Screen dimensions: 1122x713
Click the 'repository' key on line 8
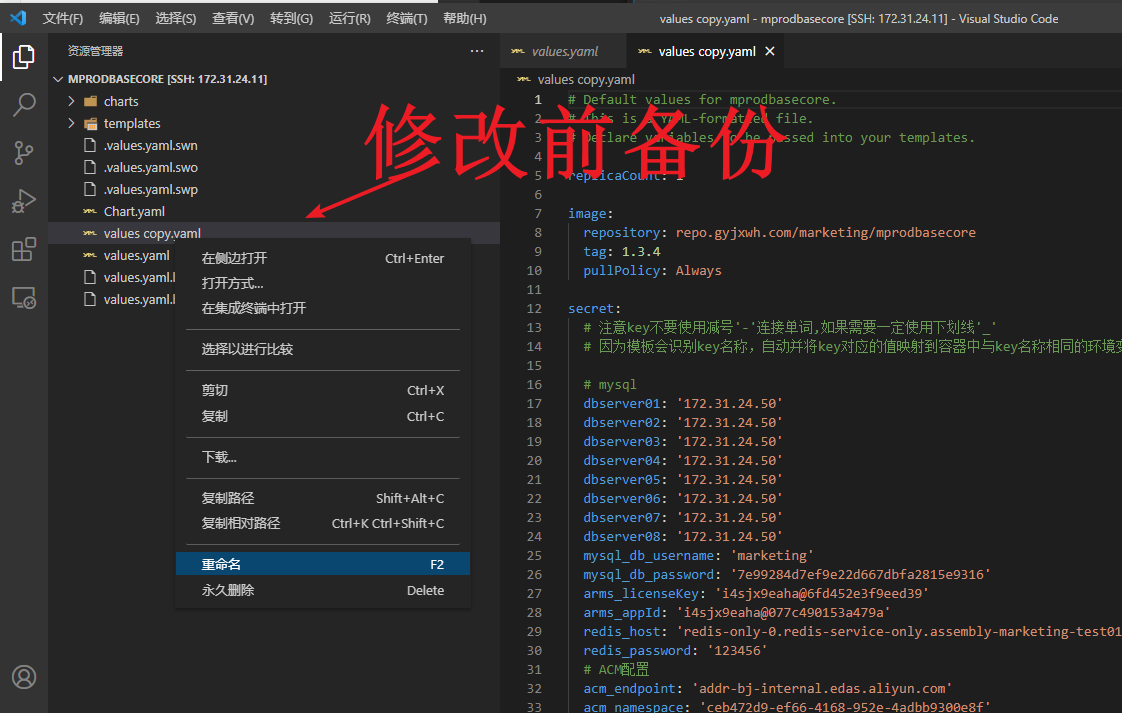point(621,233)
